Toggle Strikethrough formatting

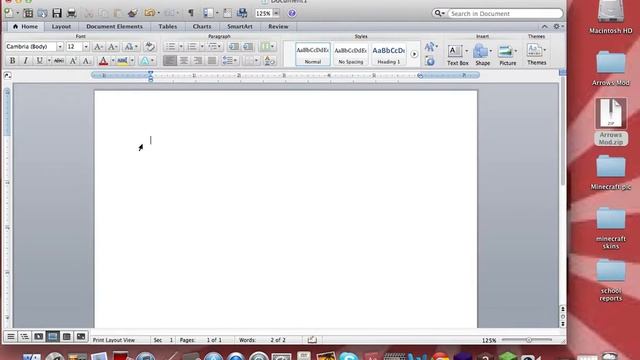(x=59, y=61)
